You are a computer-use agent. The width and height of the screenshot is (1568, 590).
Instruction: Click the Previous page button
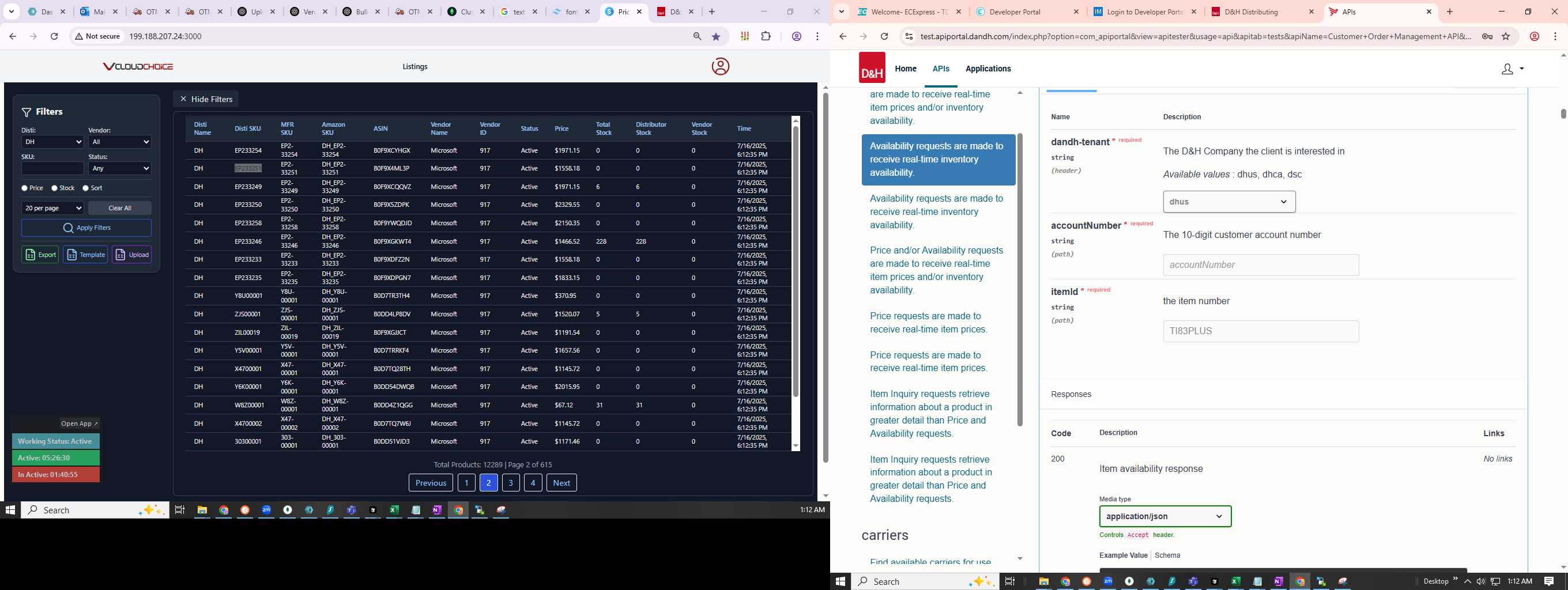tap(431, 483)
